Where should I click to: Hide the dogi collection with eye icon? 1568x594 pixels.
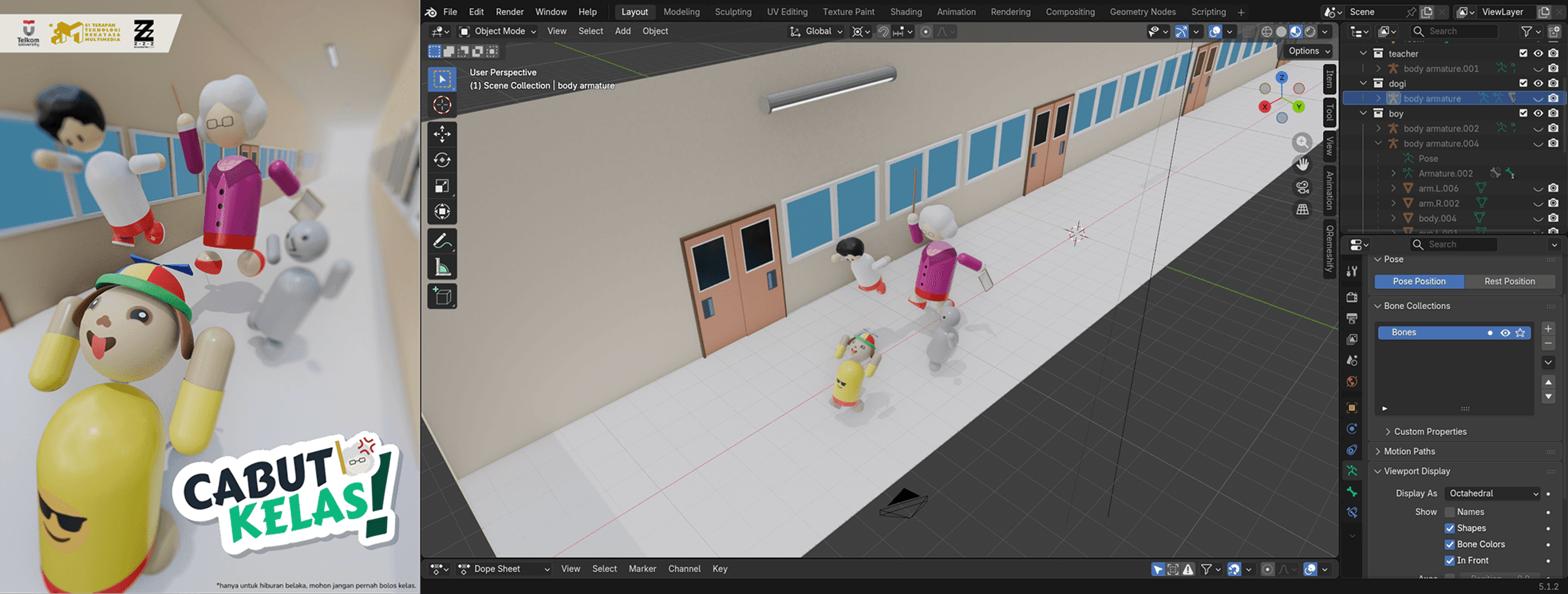pyautogui.click(x=1538, y=84)
